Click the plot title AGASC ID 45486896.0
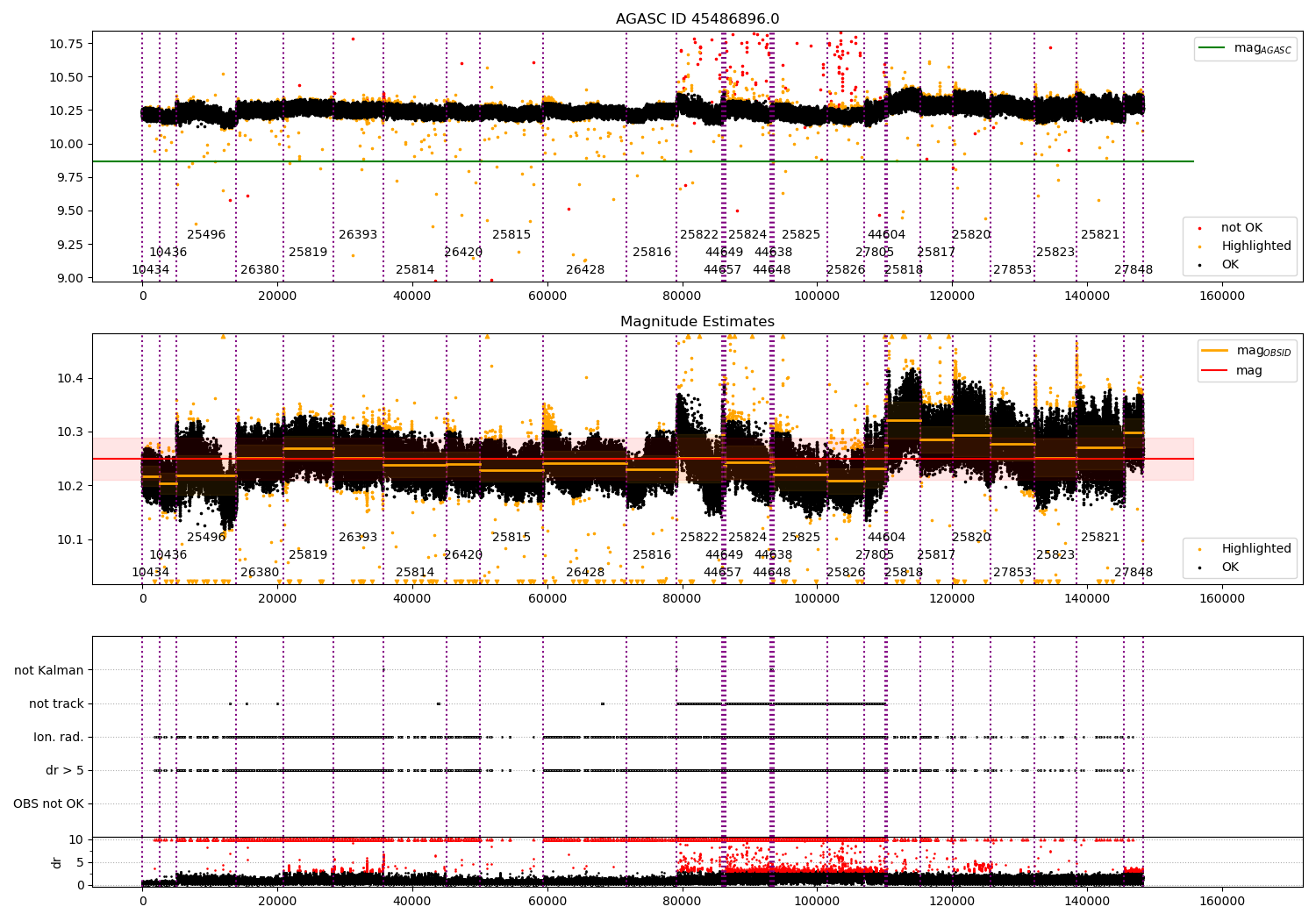The image size is (1316, 921). (697, 19)
